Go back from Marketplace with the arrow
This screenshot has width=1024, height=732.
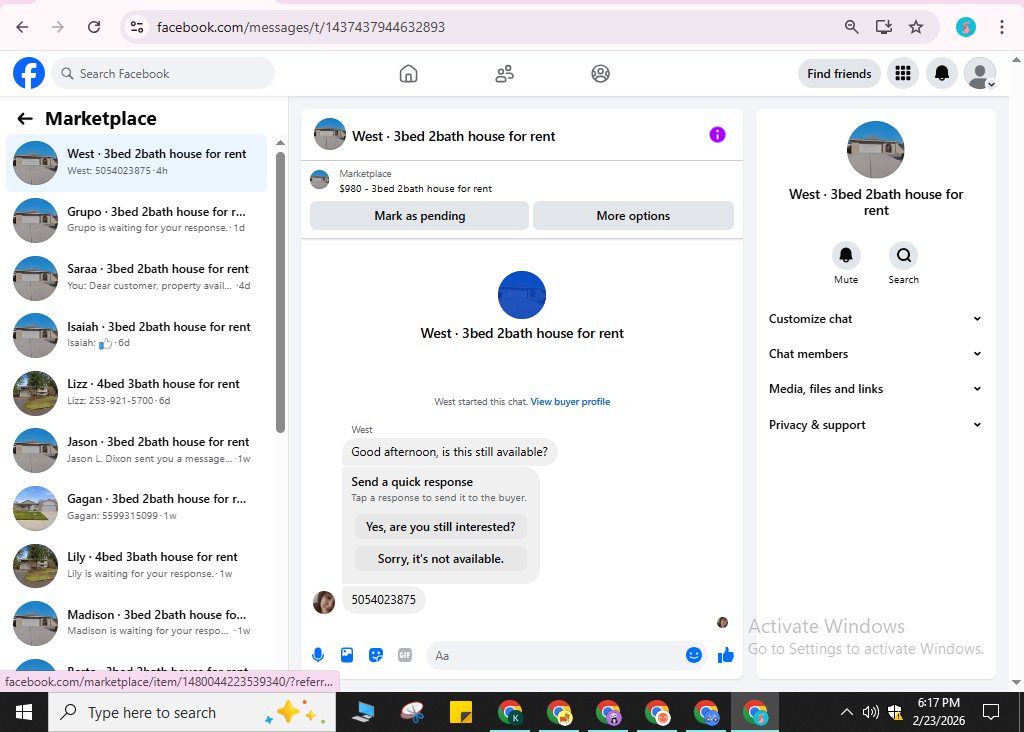(x=25, y=118)
